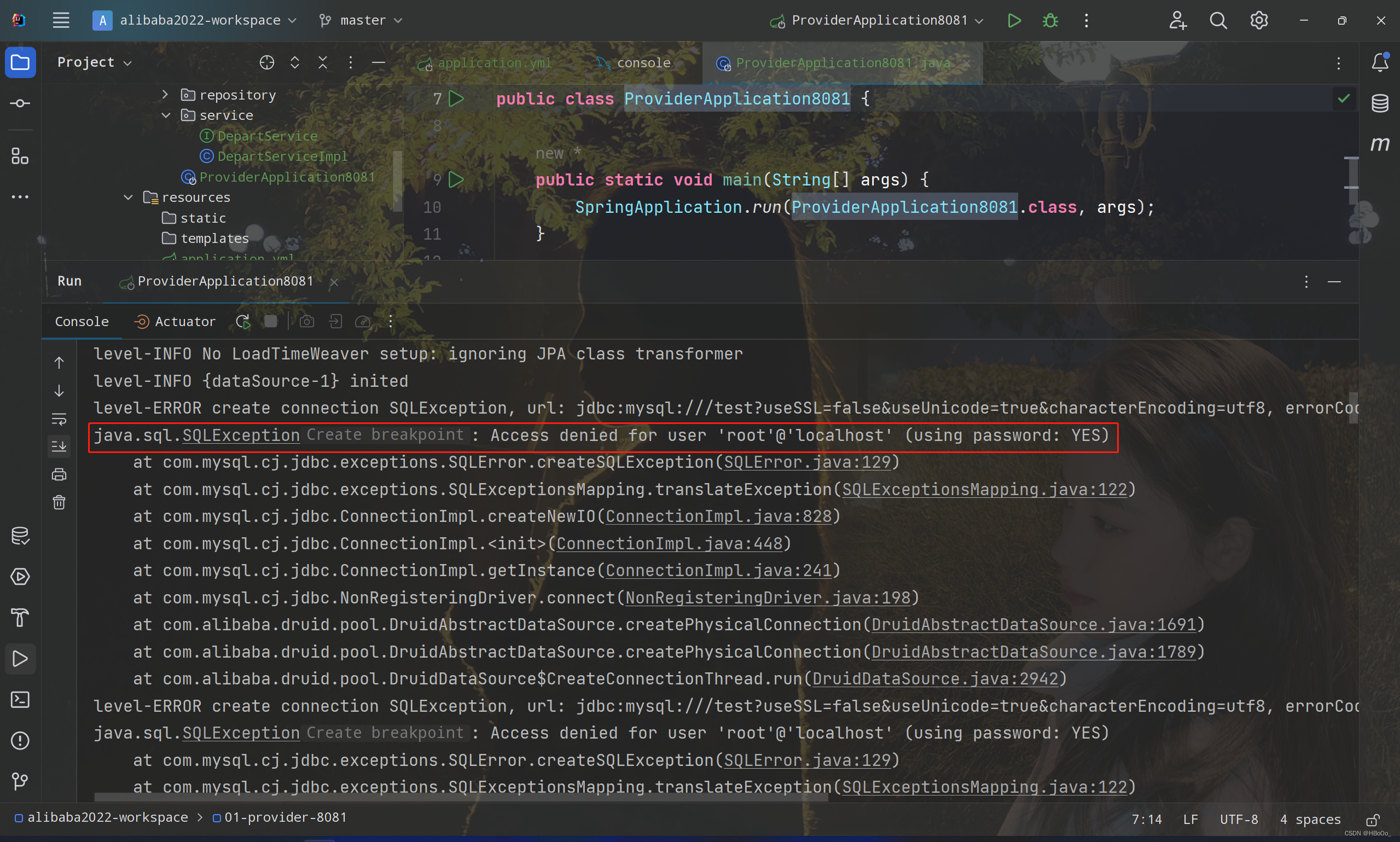Open the Run tool window in left bar
The width and height of the screenshot is (1400, 842).
(x=20, y=659)
